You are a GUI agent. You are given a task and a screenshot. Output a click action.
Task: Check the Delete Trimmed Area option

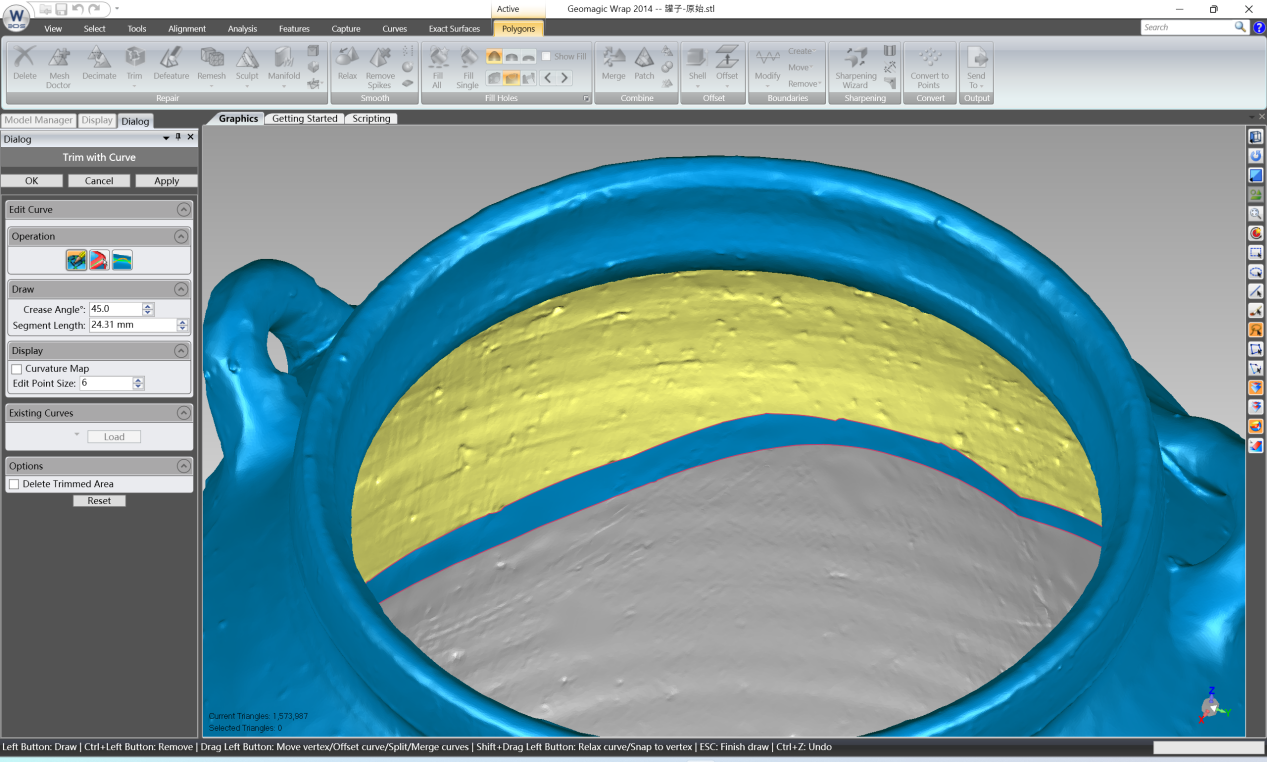[x=14, y=484]
